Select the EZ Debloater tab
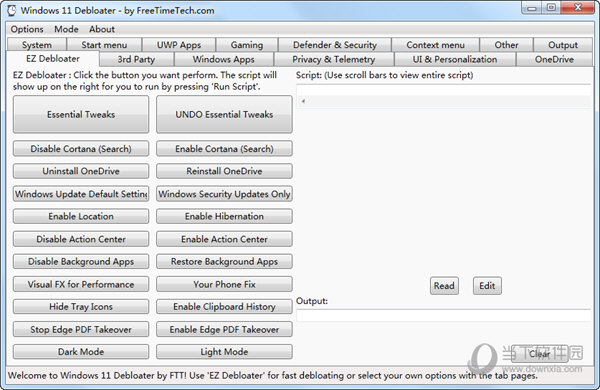Viewport: 600px width, 390px height. (x=53, y=59)
